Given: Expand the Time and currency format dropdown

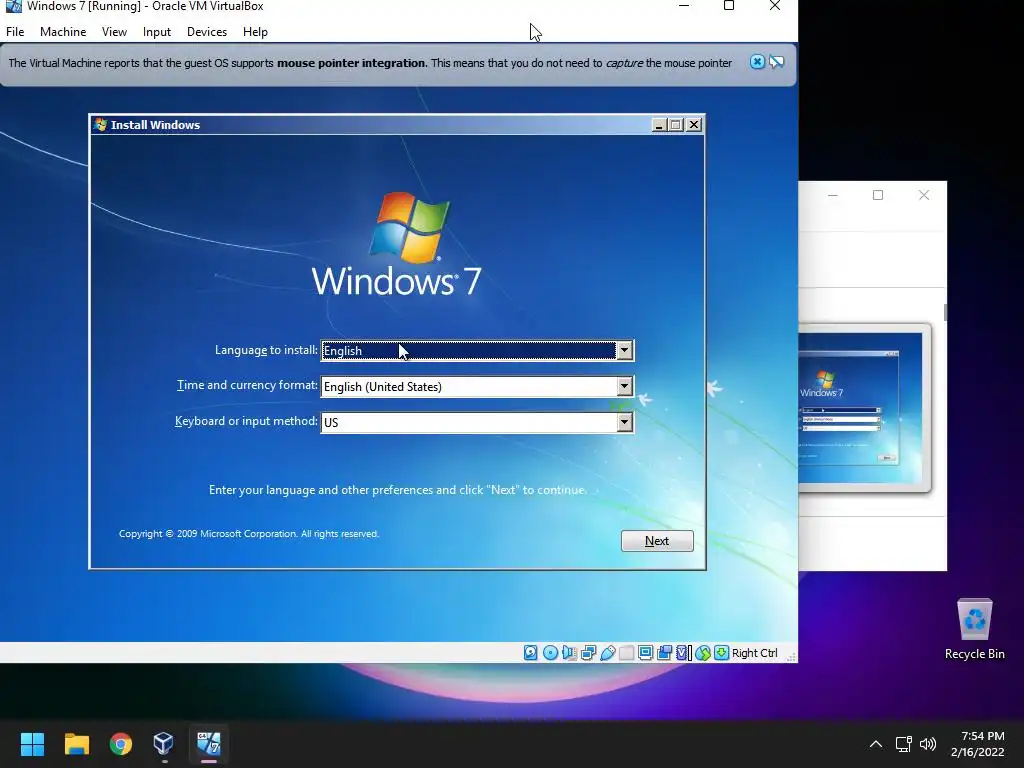Looking at the screenshot, I should pos(624,387).
